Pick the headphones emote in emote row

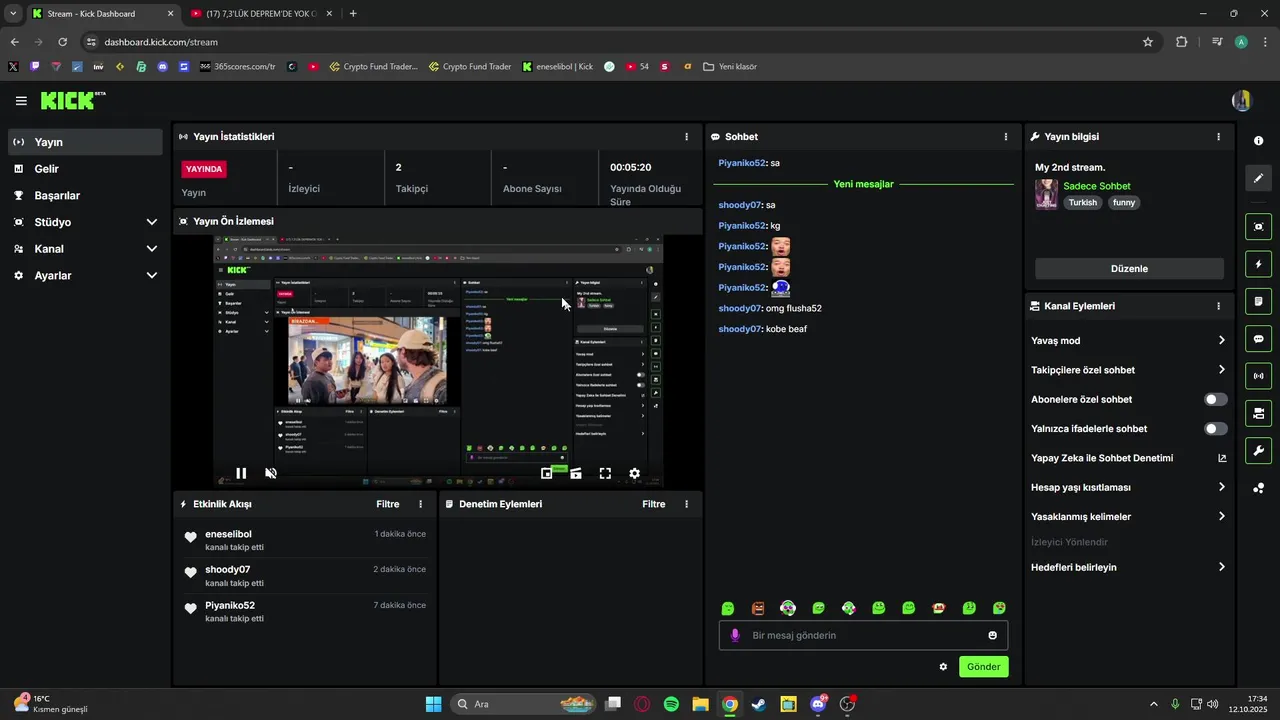point(788,608)
